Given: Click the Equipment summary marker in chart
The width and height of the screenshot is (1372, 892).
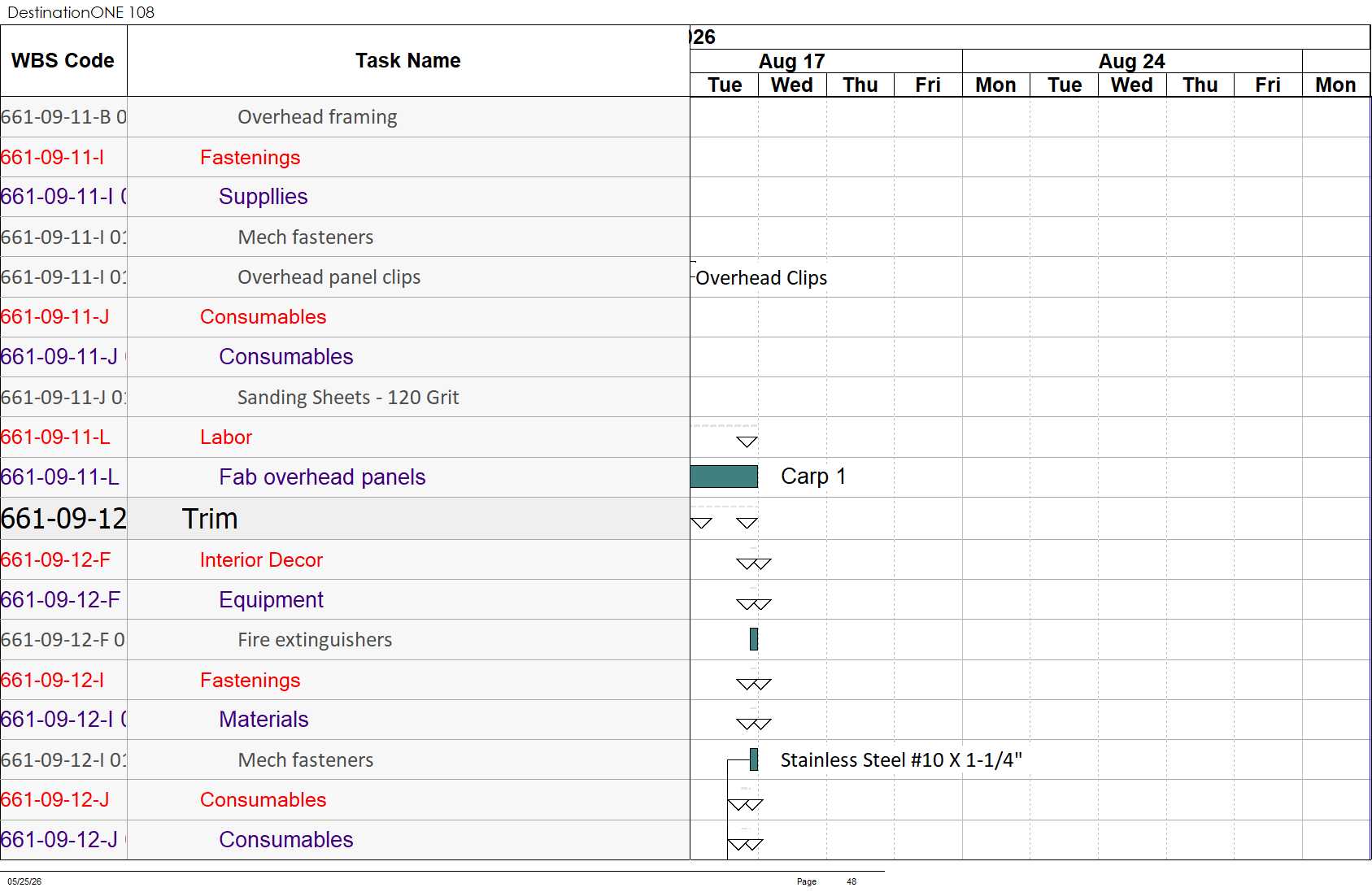Looking at the screenshot, I should 754,604.
